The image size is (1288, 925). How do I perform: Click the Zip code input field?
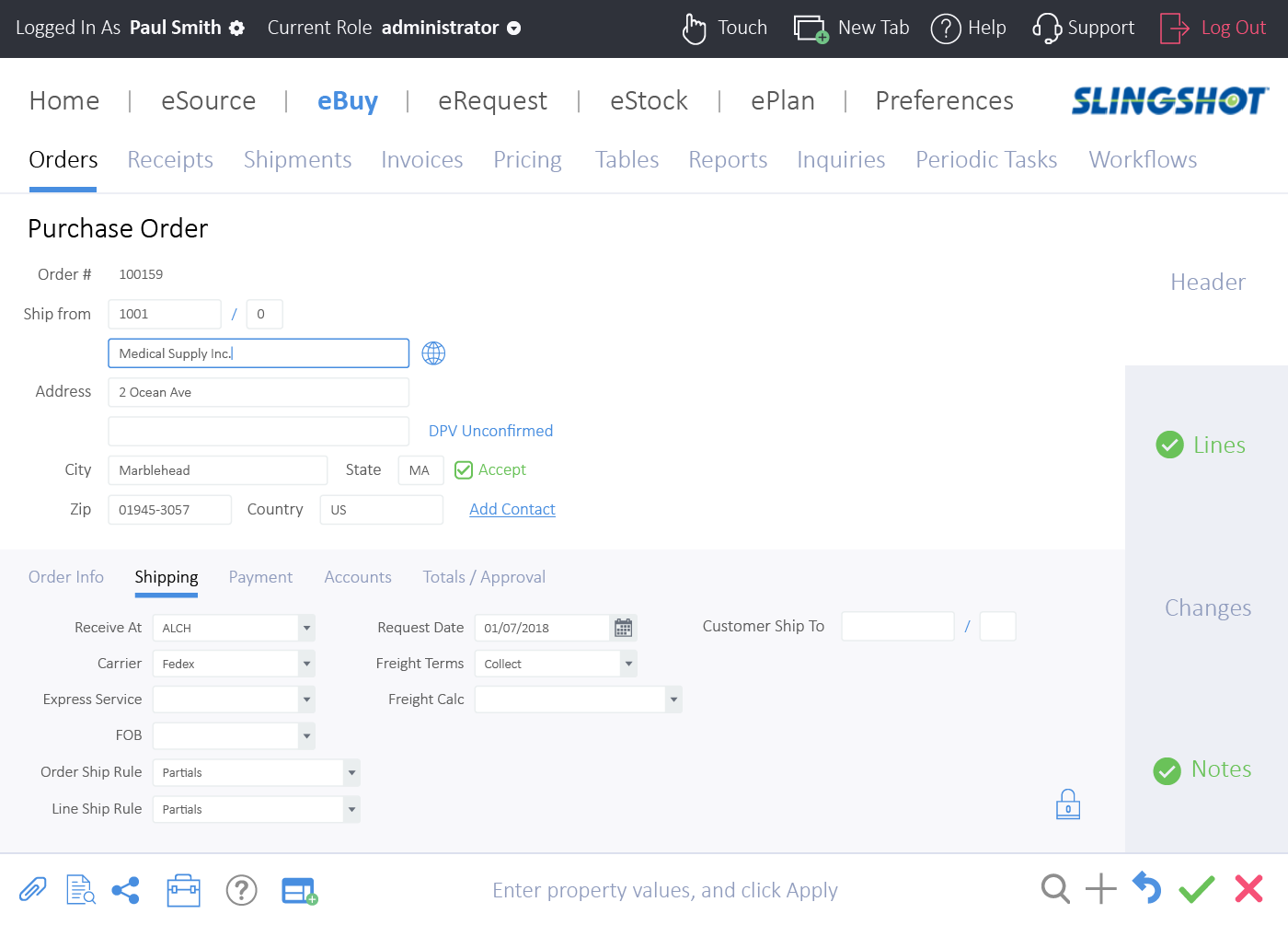169,510
